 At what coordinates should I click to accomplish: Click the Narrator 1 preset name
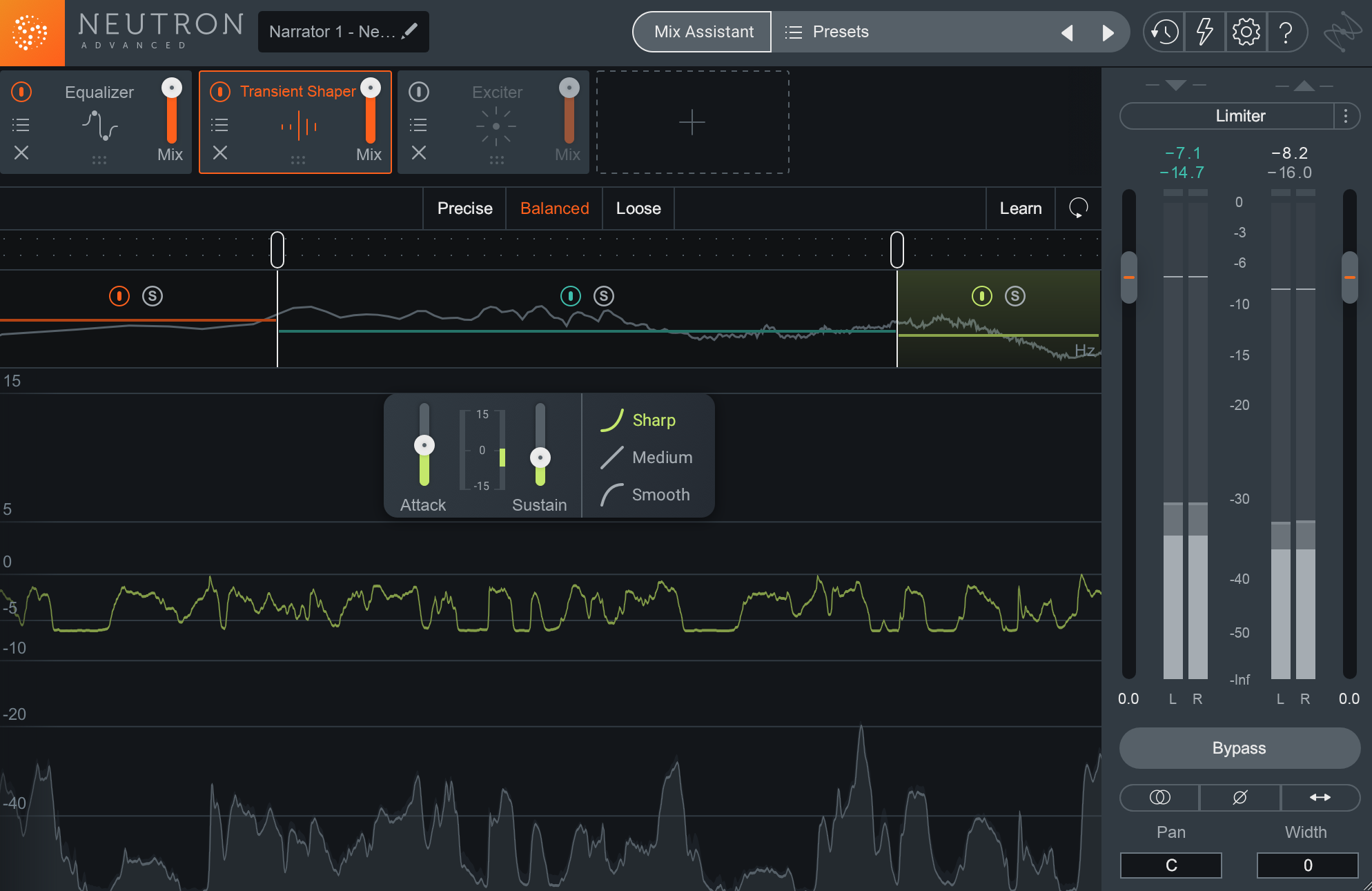coord(332,32)
